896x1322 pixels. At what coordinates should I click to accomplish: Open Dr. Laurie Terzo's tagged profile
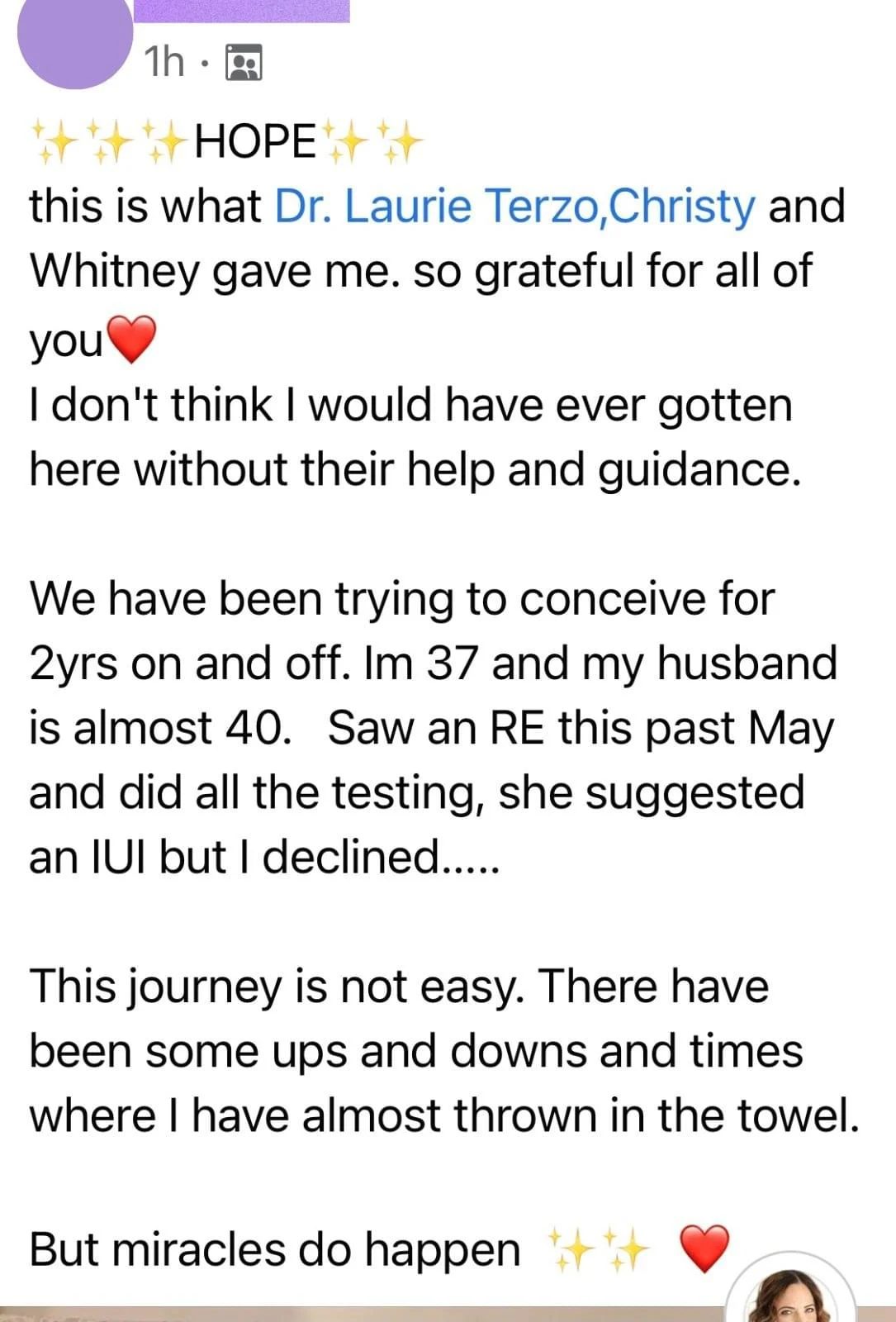(x=435, y=206)
